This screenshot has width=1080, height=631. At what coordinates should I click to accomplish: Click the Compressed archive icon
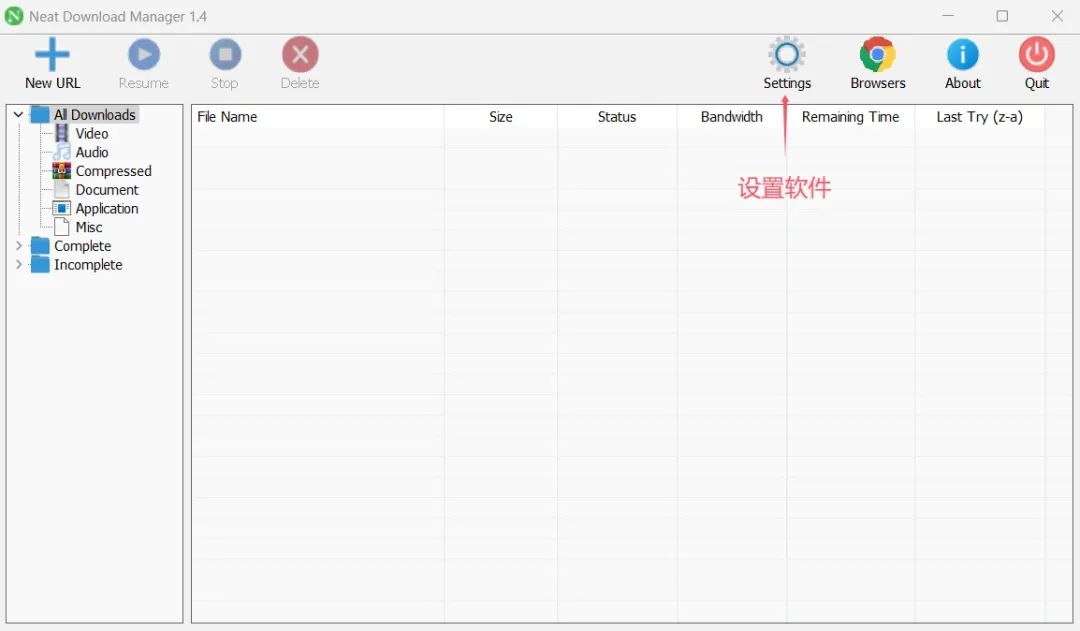click(x=61, y=170)
